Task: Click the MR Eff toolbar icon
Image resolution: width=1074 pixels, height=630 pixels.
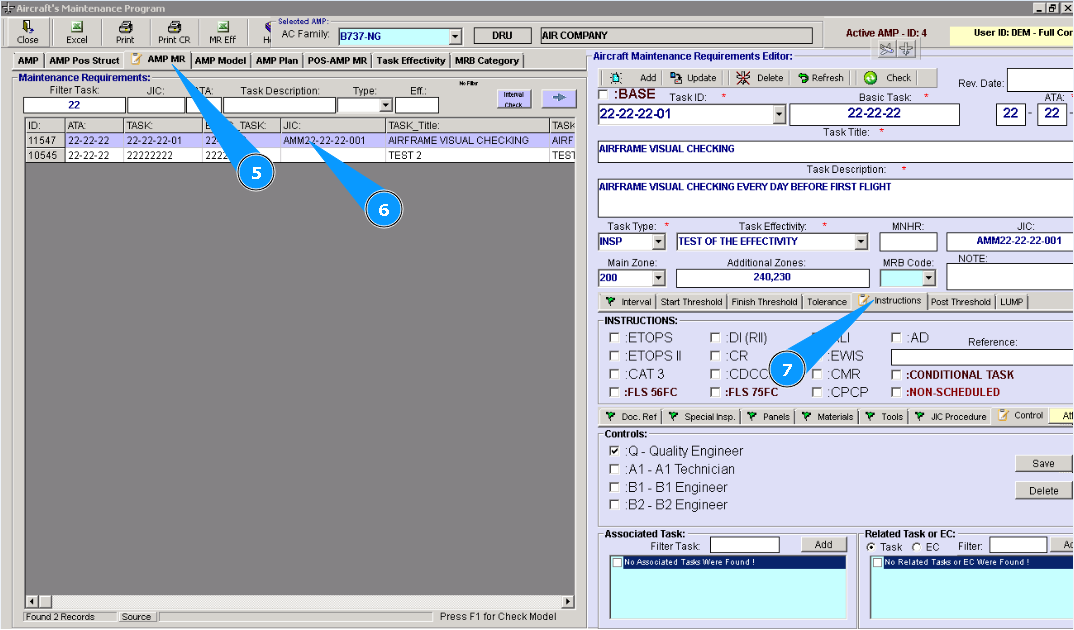Action: pyautogui.click(x=222, y=32)
